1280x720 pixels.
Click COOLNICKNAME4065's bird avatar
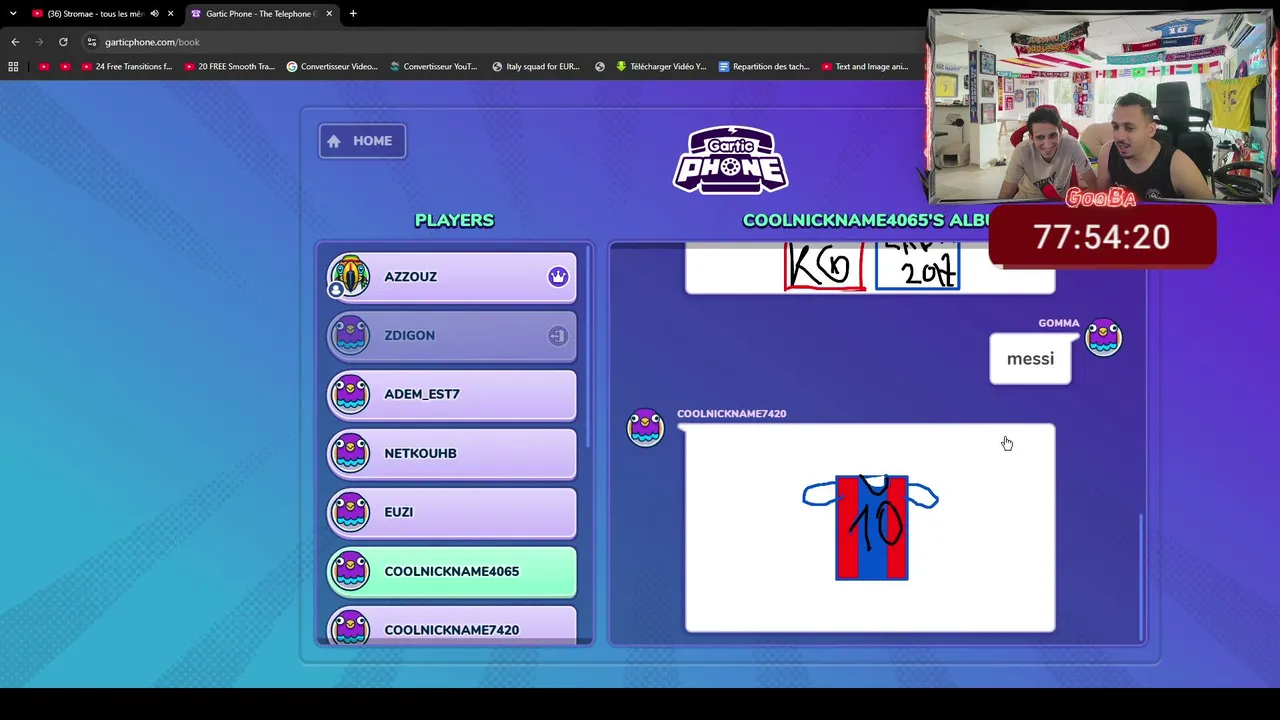(x=350, y=571)
